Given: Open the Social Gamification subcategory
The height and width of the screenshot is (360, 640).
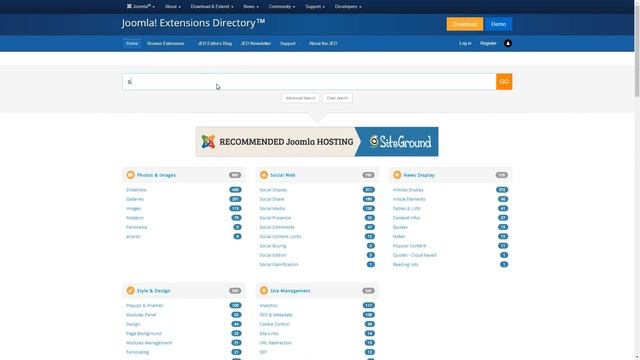Looking at the screenshot, I should pyautogui.click(x=279, y=264).
